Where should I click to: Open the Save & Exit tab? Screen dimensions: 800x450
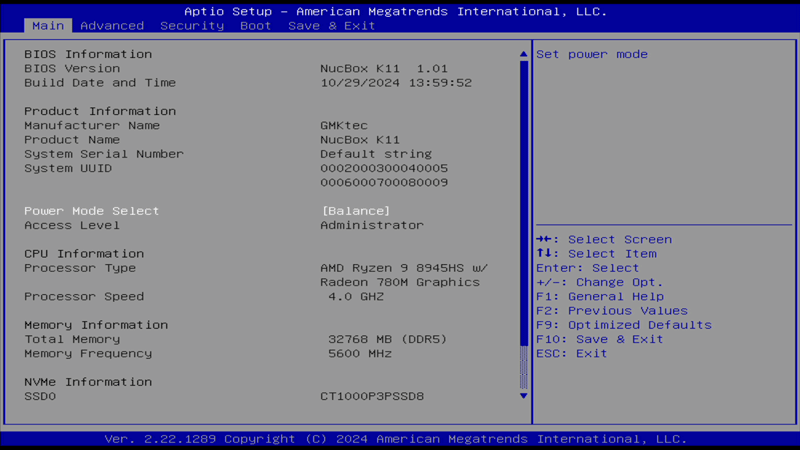(x=332, y=26)
